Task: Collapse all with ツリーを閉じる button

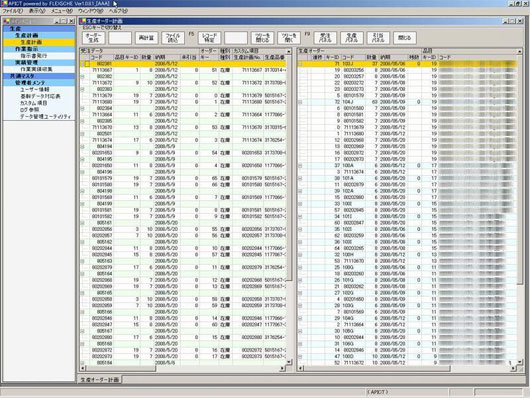Action: point(262,38)
